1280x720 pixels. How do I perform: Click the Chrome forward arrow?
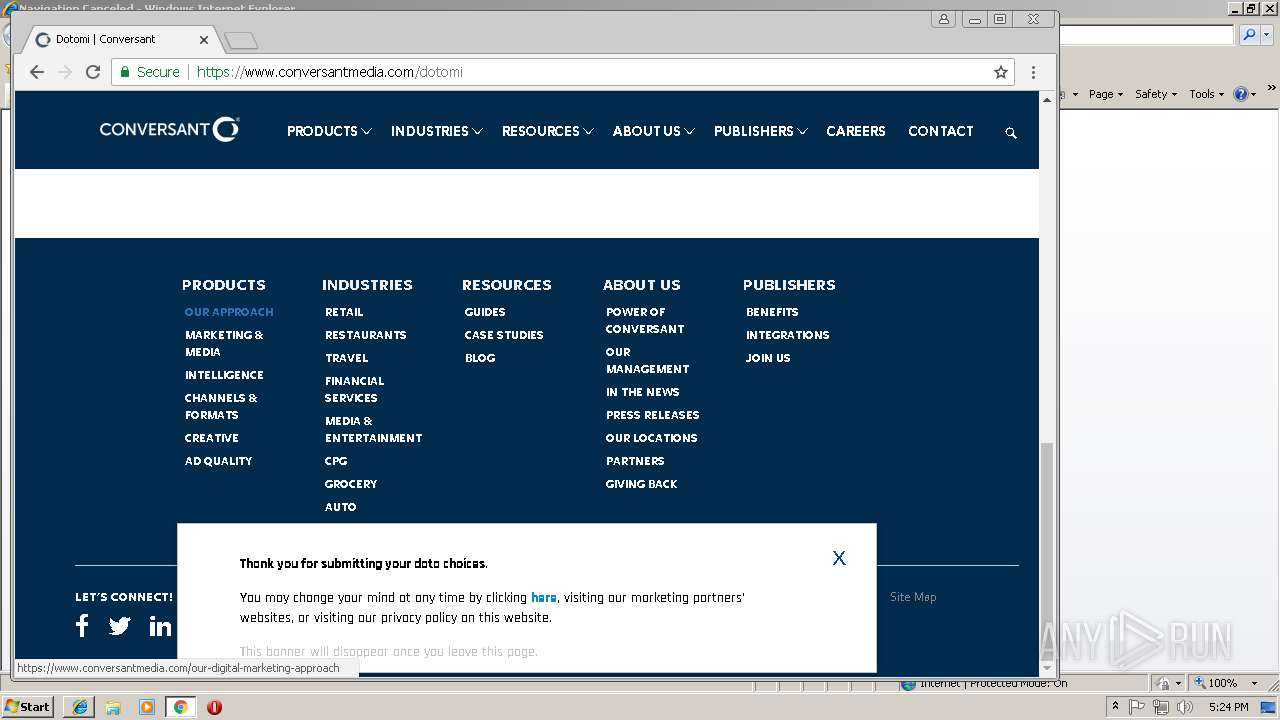tap(65, 72)
